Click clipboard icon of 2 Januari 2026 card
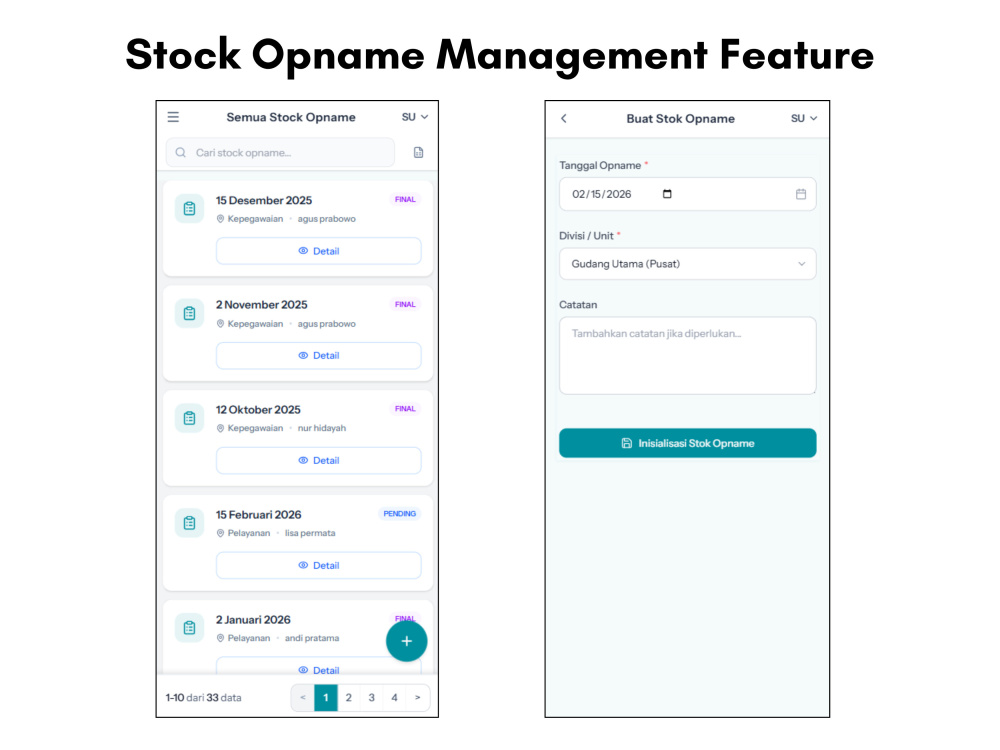The width and height of the screenshot is (1000, 750). click(x=189, y=628)
